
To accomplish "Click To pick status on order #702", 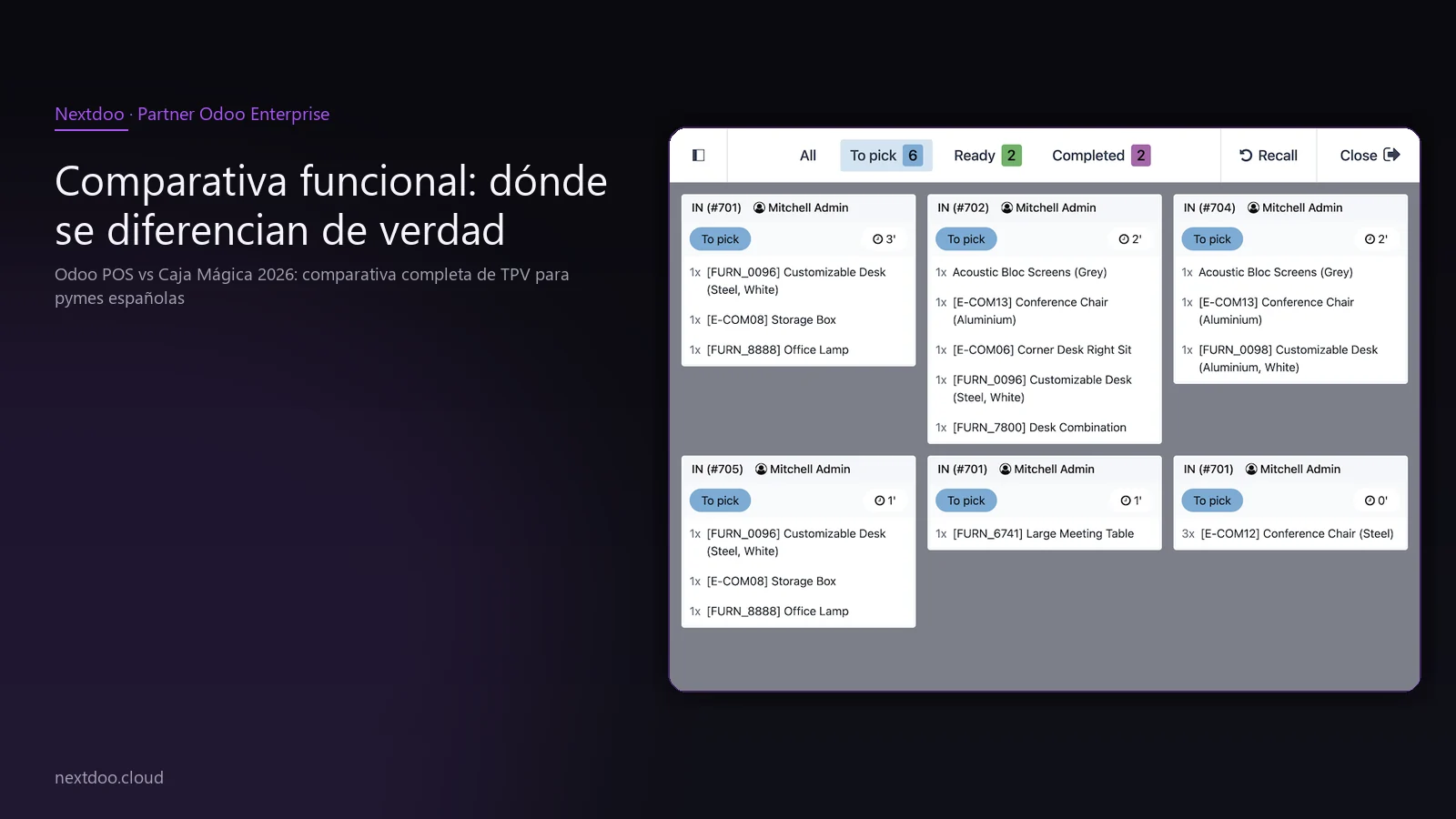I will coord(966,239).
